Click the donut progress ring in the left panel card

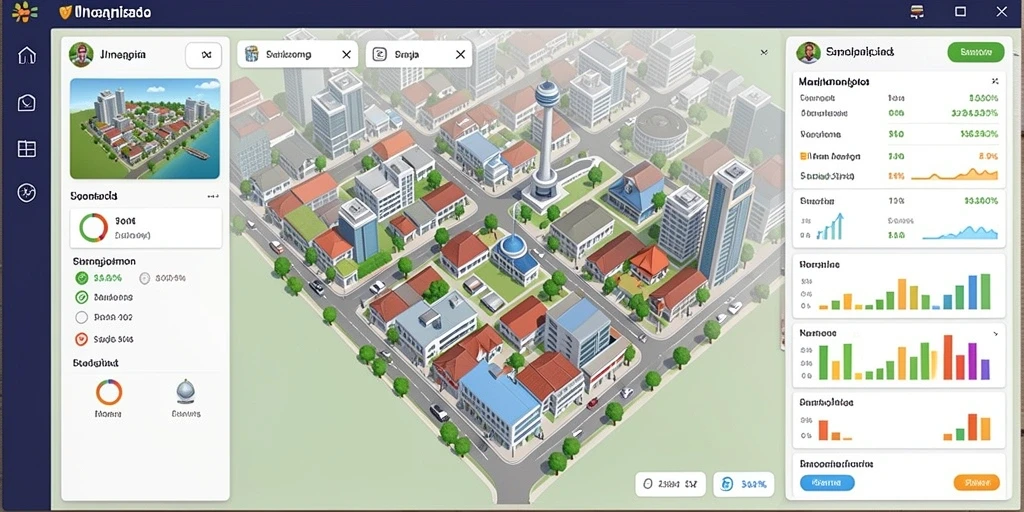click(93, 228)
